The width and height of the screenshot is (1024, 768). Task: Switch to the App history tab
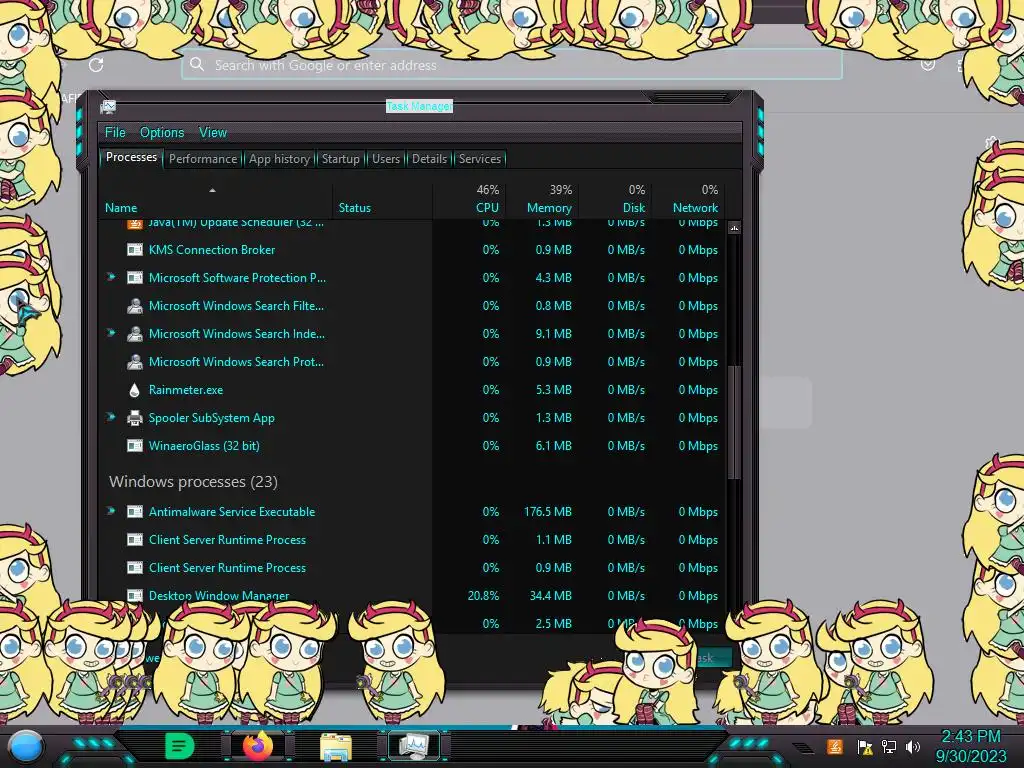[x=280, y=159]
